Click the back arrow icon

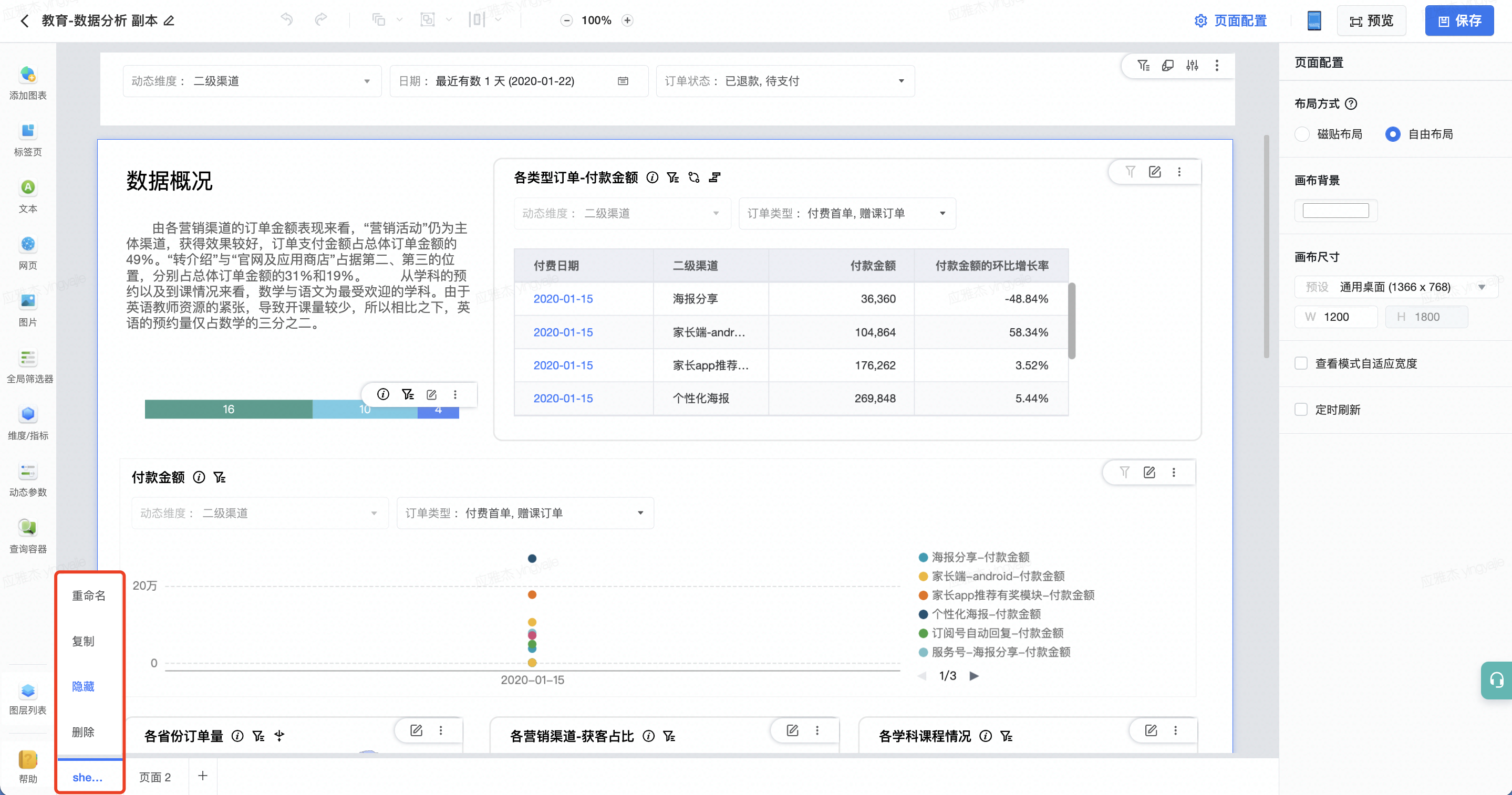click(24, 21)
